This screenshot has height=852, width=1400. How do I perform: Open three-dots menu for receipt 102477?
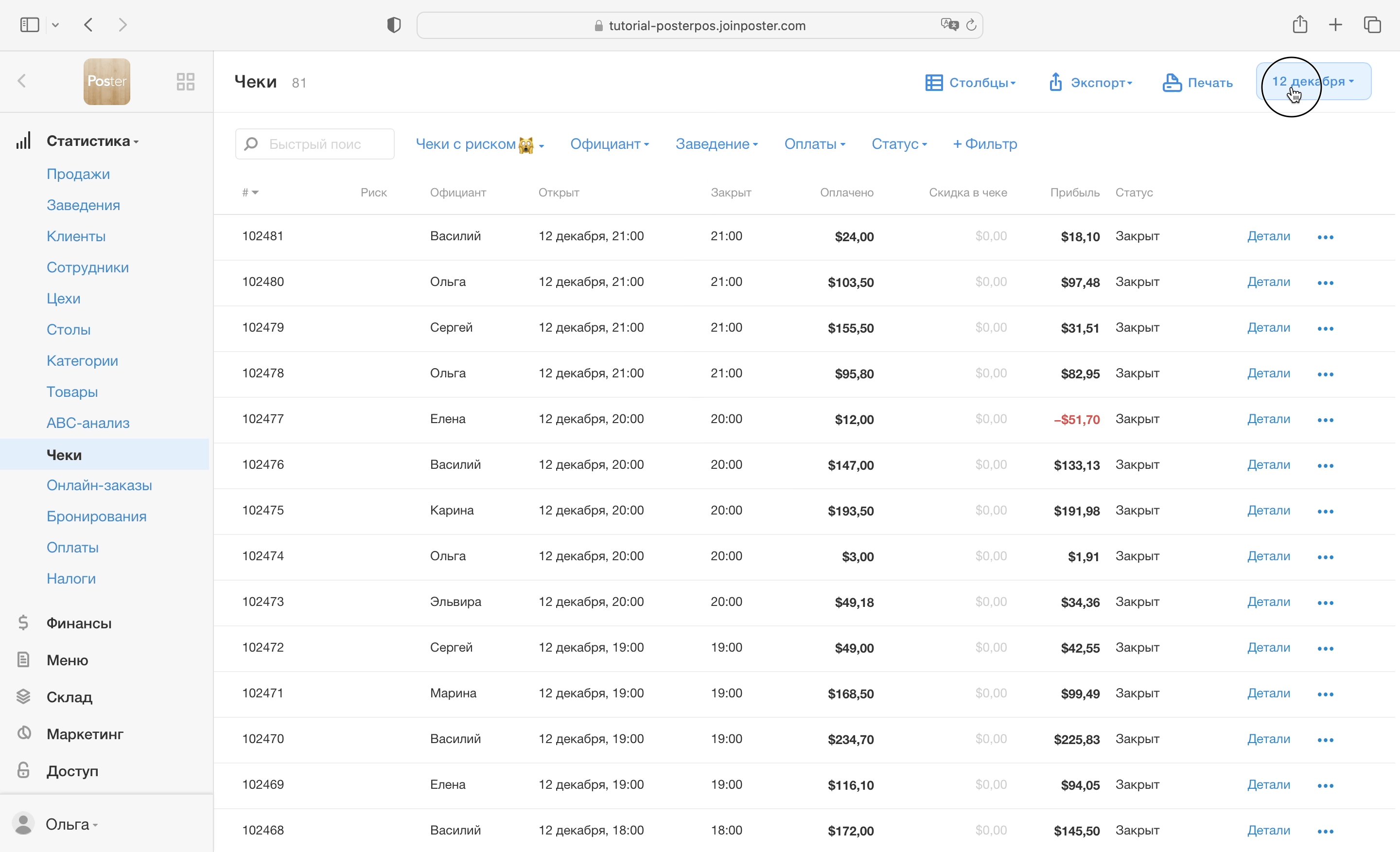(x=1325, y=420)
